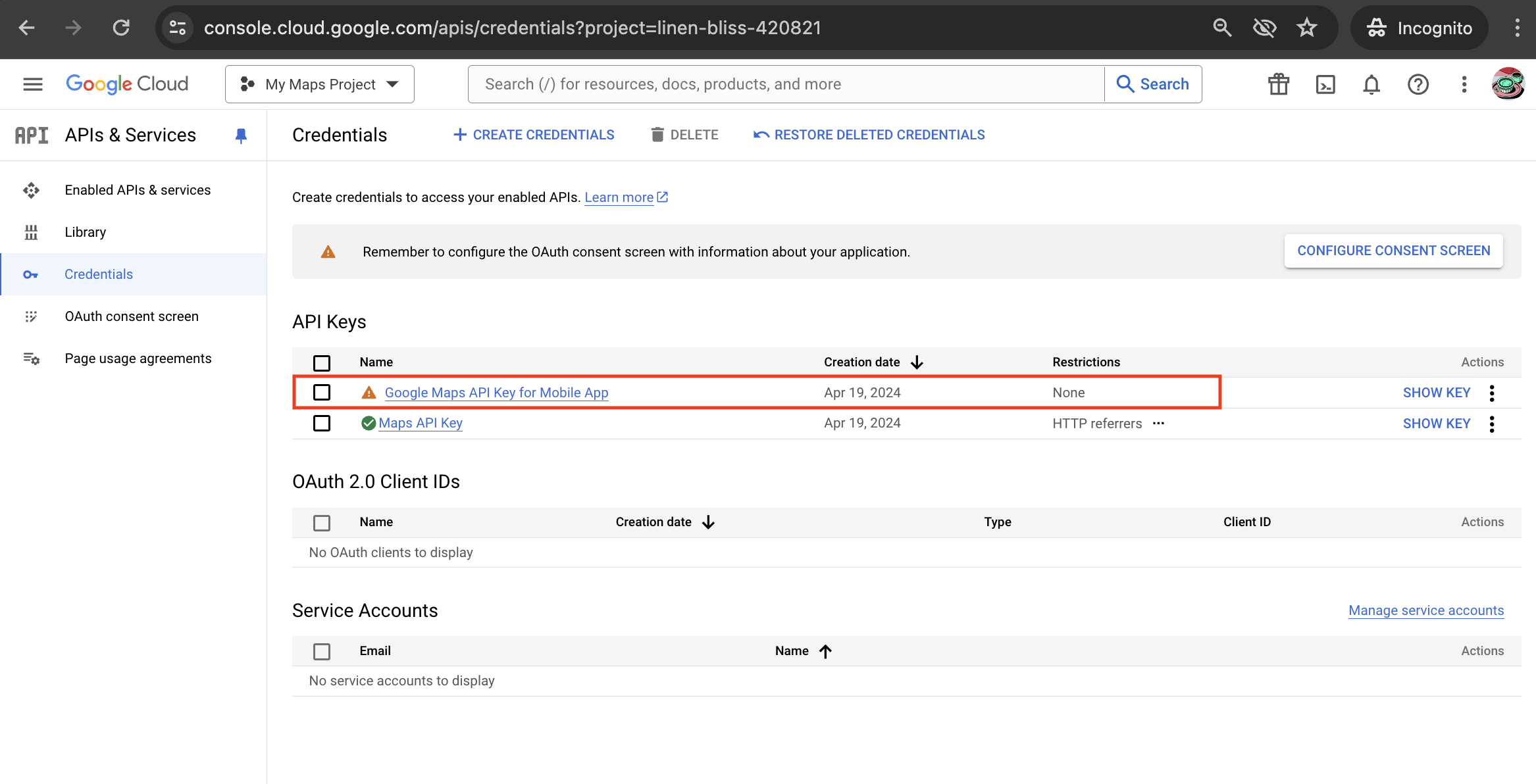Open the notifications bell
The width and height of the screenshot is (1536, 784).
click(1371, 84)
